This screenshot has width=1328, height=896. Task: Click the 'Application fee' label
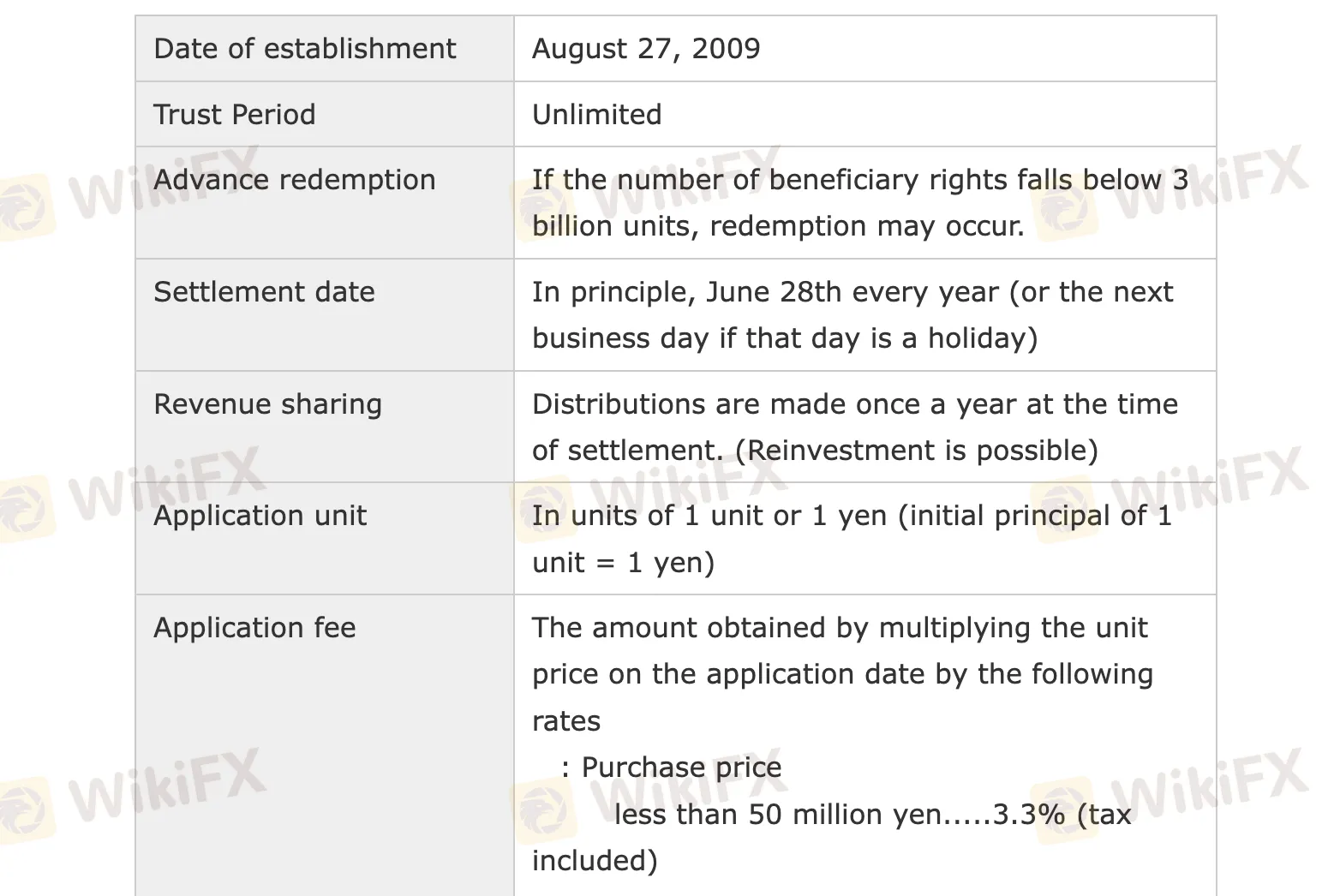254,628
